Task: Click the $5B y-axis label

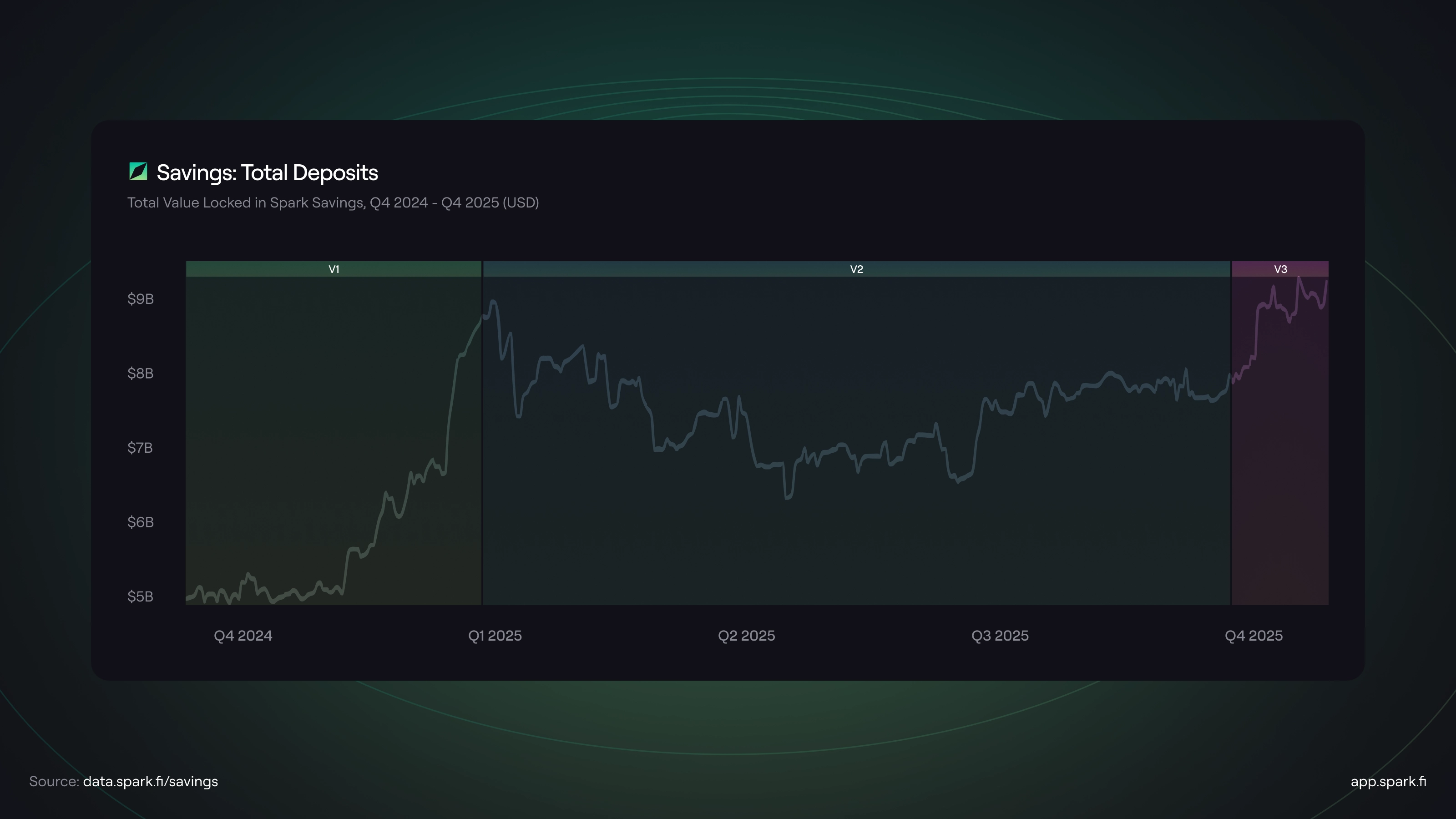Action: (140, 597)
